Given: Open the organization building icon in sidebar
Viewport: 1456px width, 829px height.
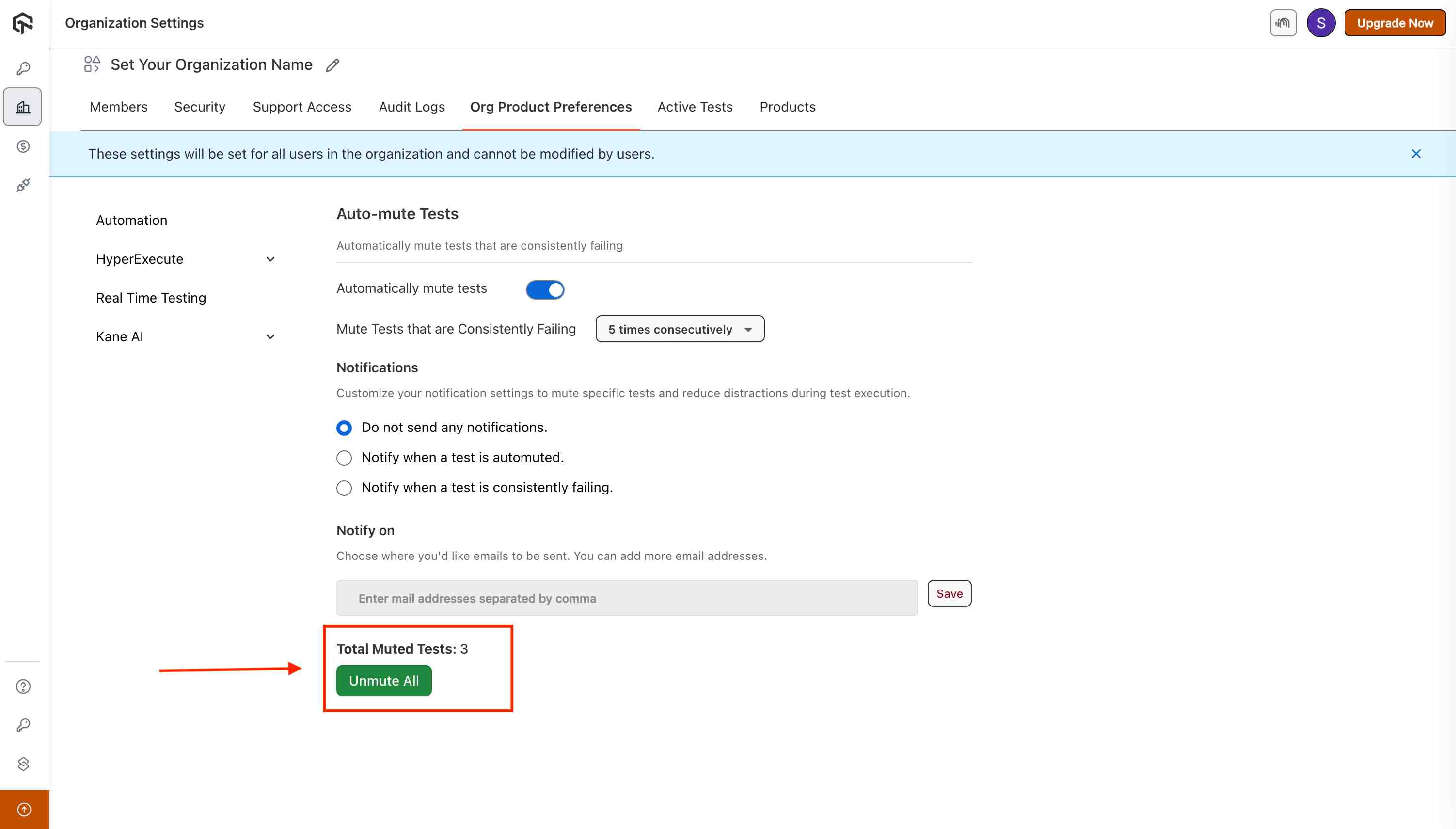Looking at the screenshot, I should point(23,107).
